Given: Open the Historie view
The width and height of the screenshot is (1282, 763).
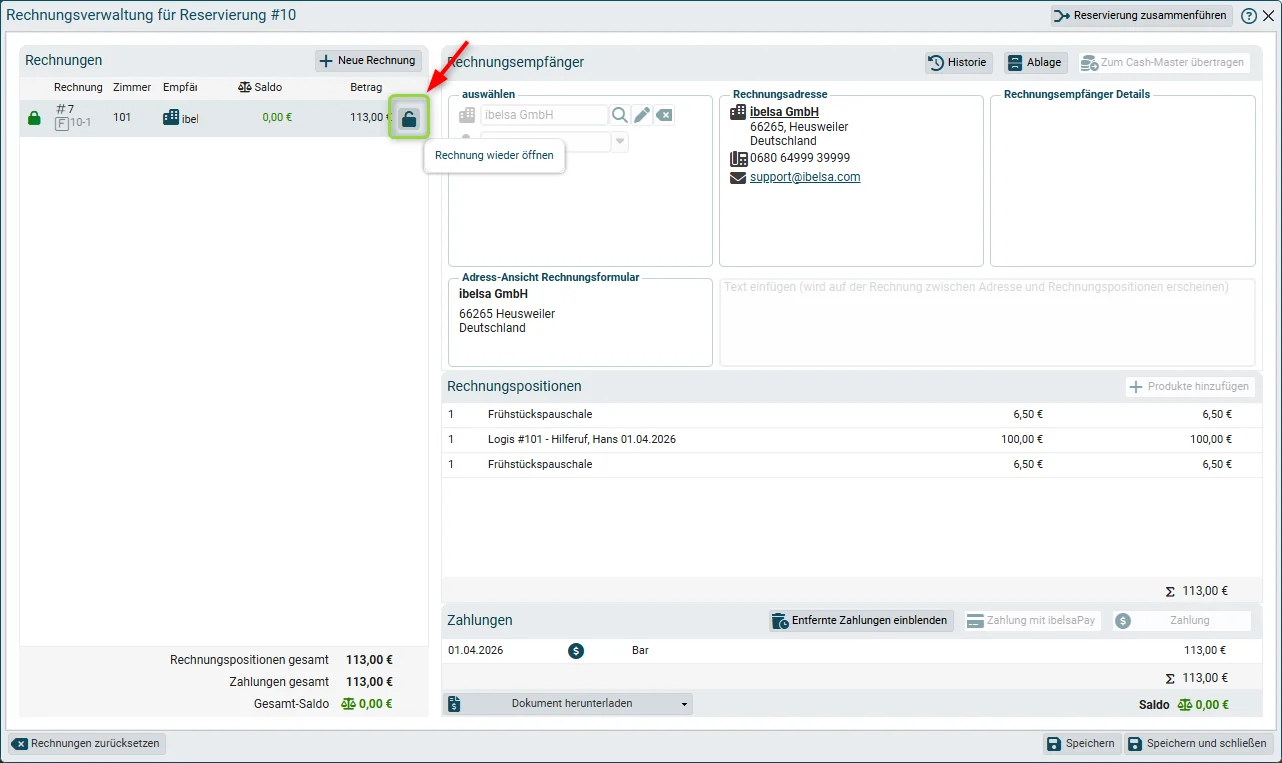Looking at the screenshot, I should 958,63.
